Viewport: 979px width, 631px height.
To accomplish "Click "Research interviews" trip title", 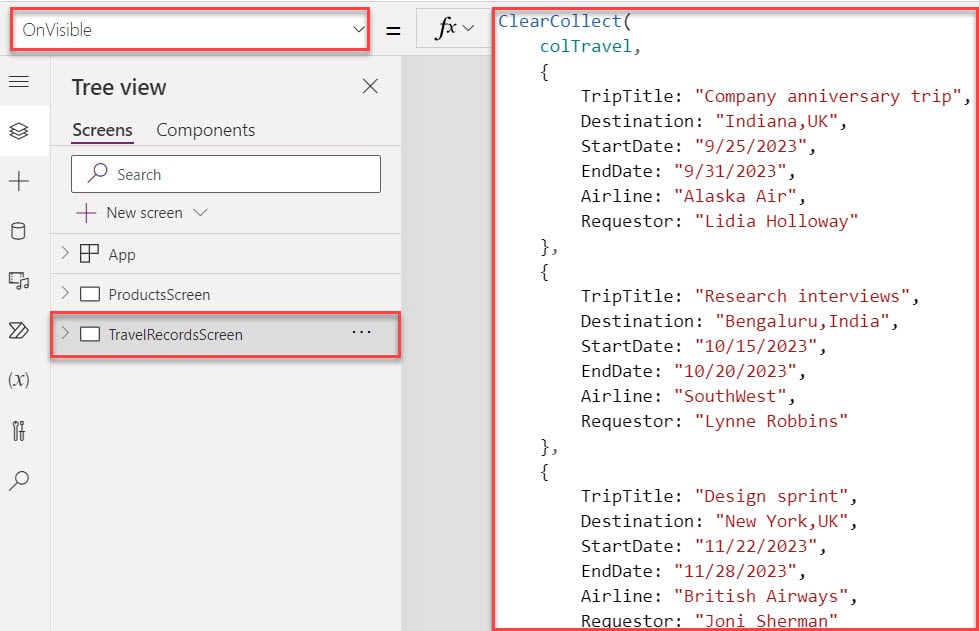I will (x=802, y=296).
